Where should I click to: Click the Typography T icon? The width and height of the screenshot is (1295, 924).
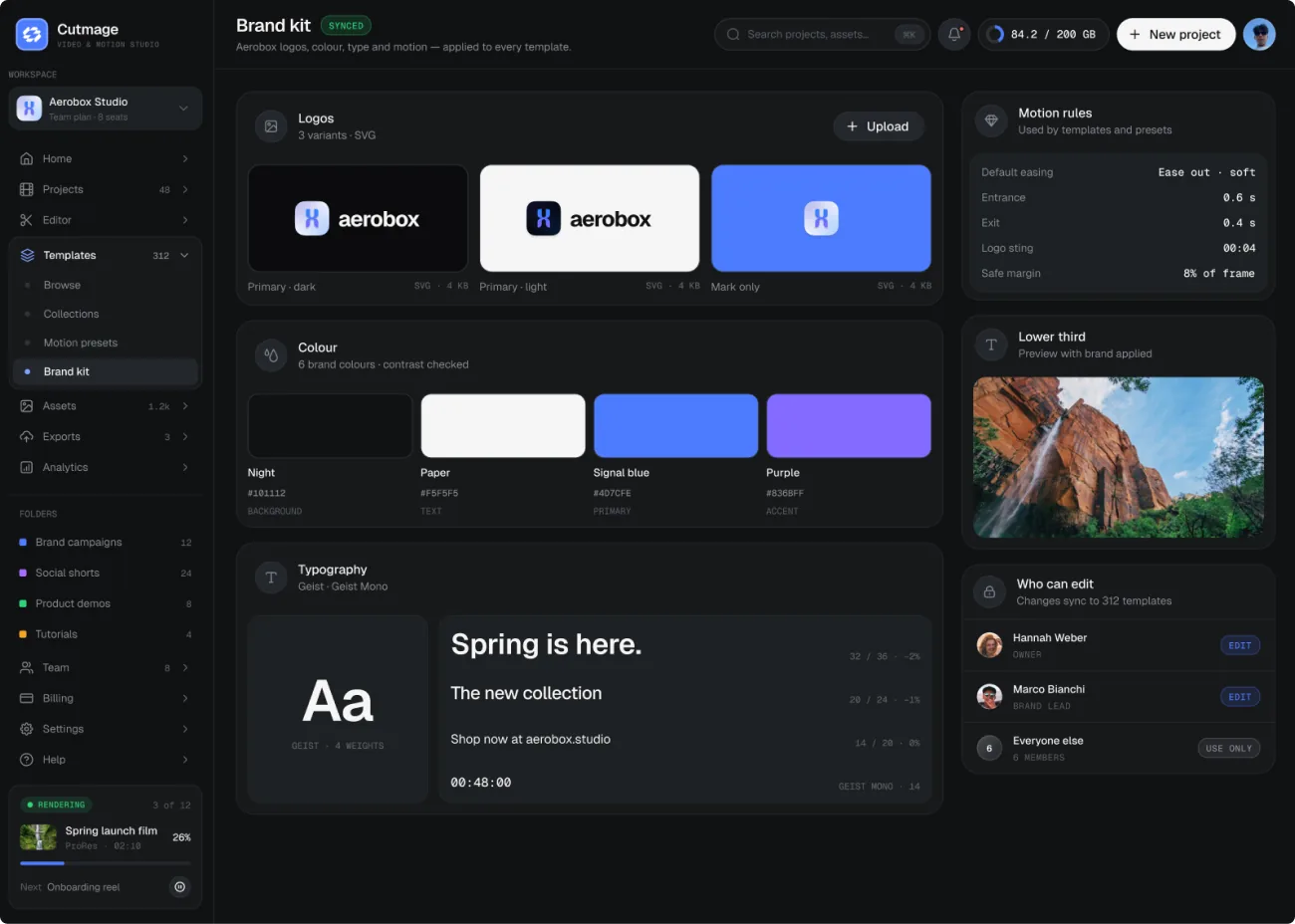pyautogui.click(x=271, y=577)
